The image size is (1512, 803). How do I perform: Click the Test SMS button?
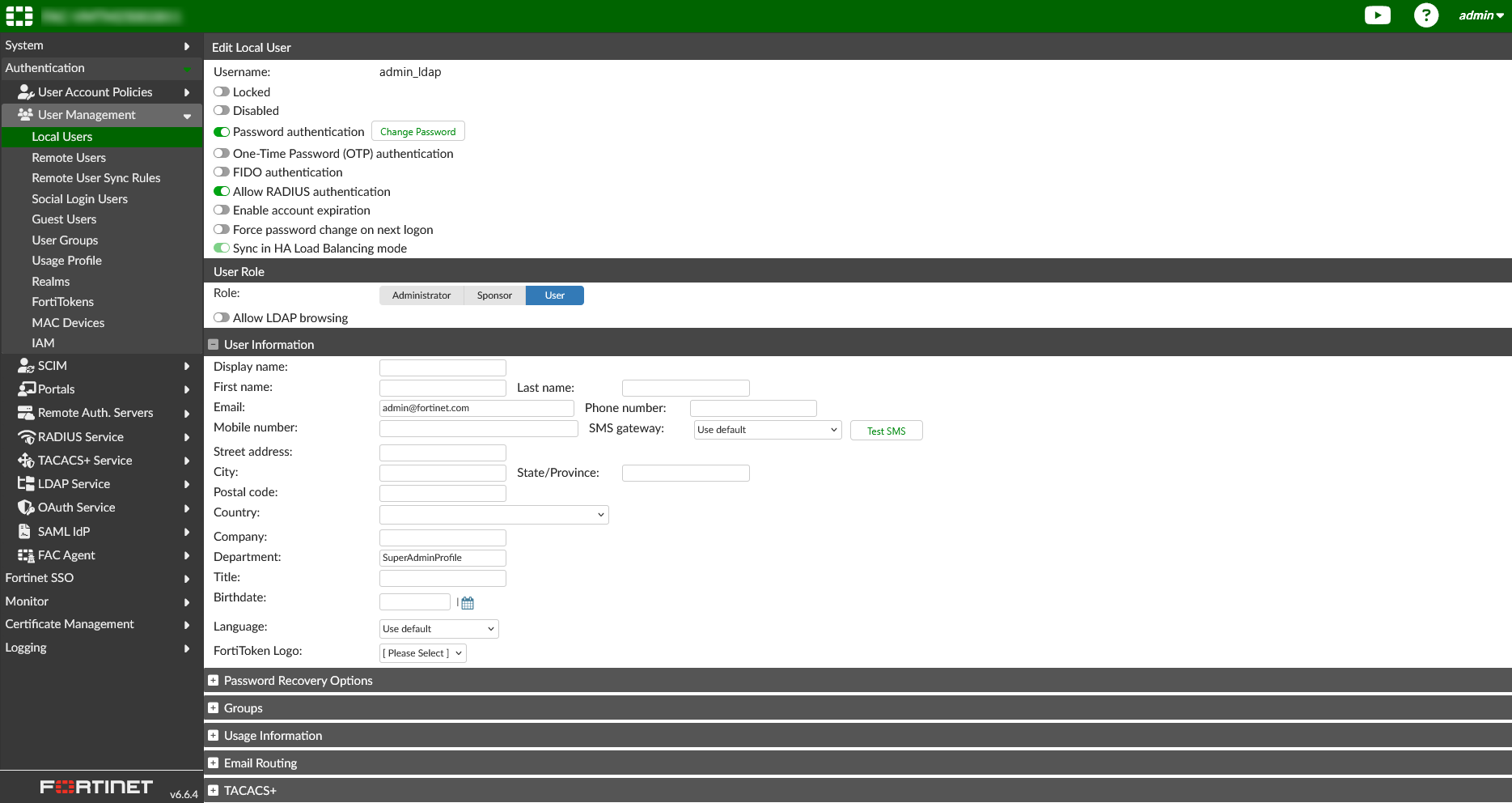[887, 431]
